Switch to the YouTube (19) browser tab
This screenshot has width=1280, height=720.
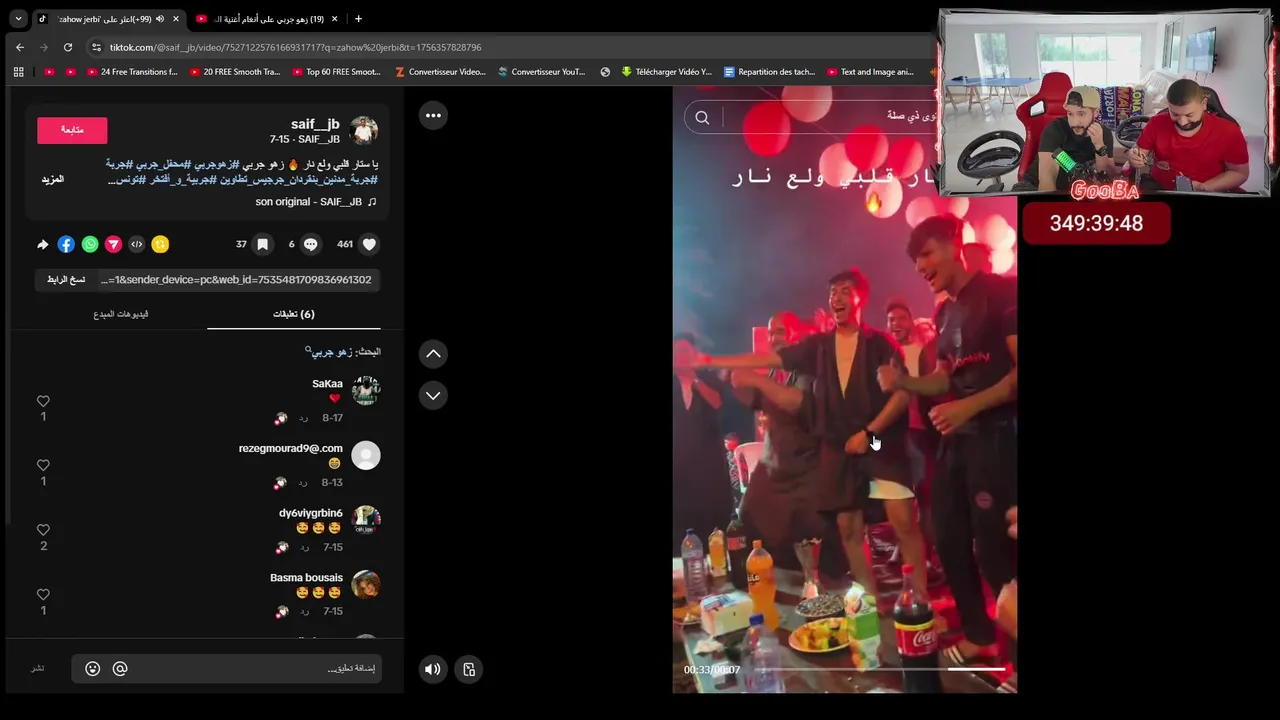pos(267,19)
